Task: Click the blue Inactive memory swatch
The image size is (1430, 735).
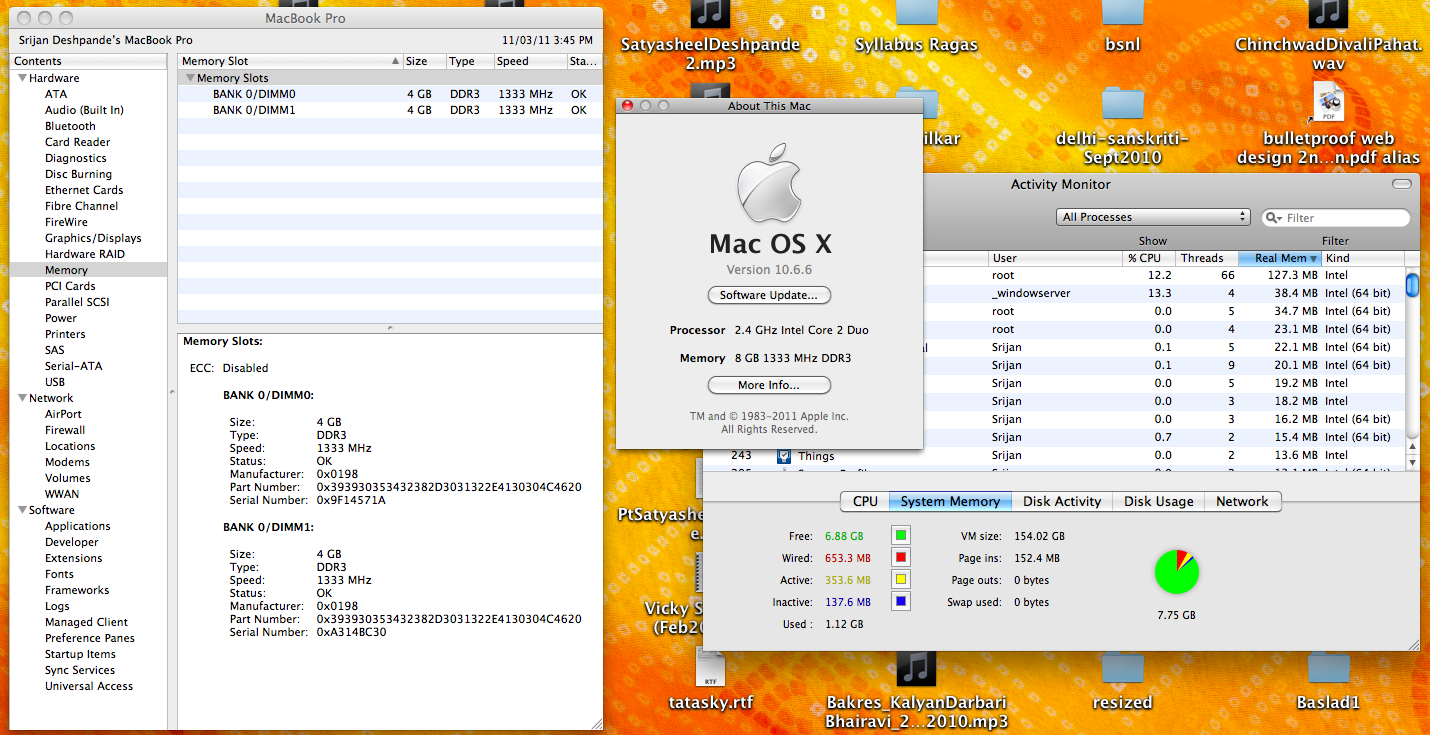Action: (x=900, y=602)
